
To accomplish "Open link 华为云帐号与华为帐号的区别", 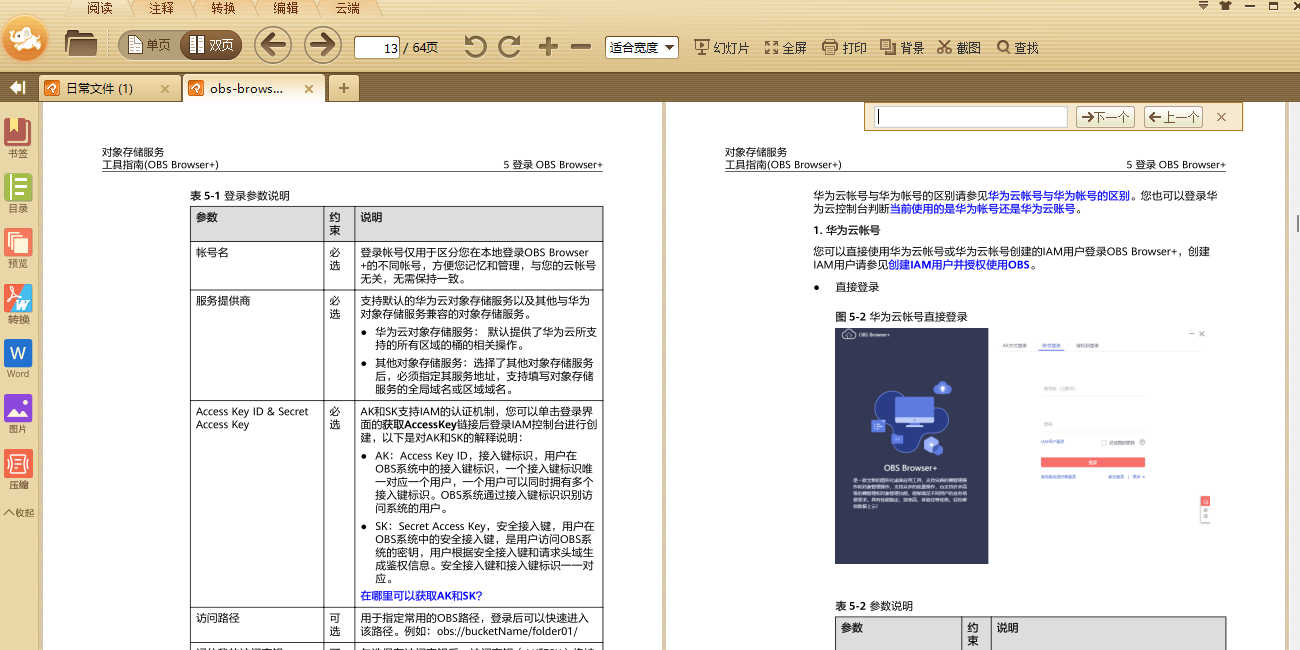I will tap(1060, 196).
